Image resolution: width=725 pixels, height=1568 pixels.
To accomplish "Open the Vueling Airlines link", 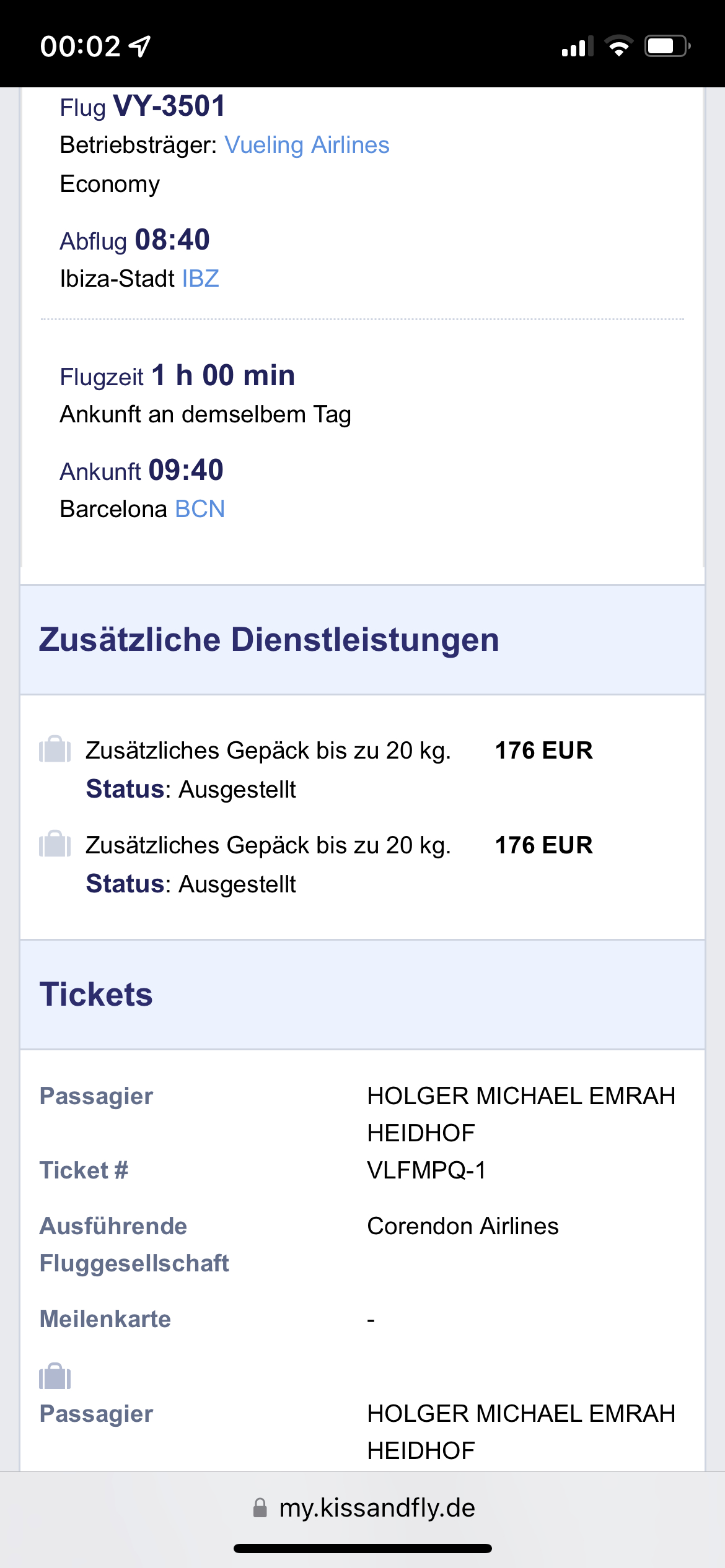I will (x=307, y=145).
